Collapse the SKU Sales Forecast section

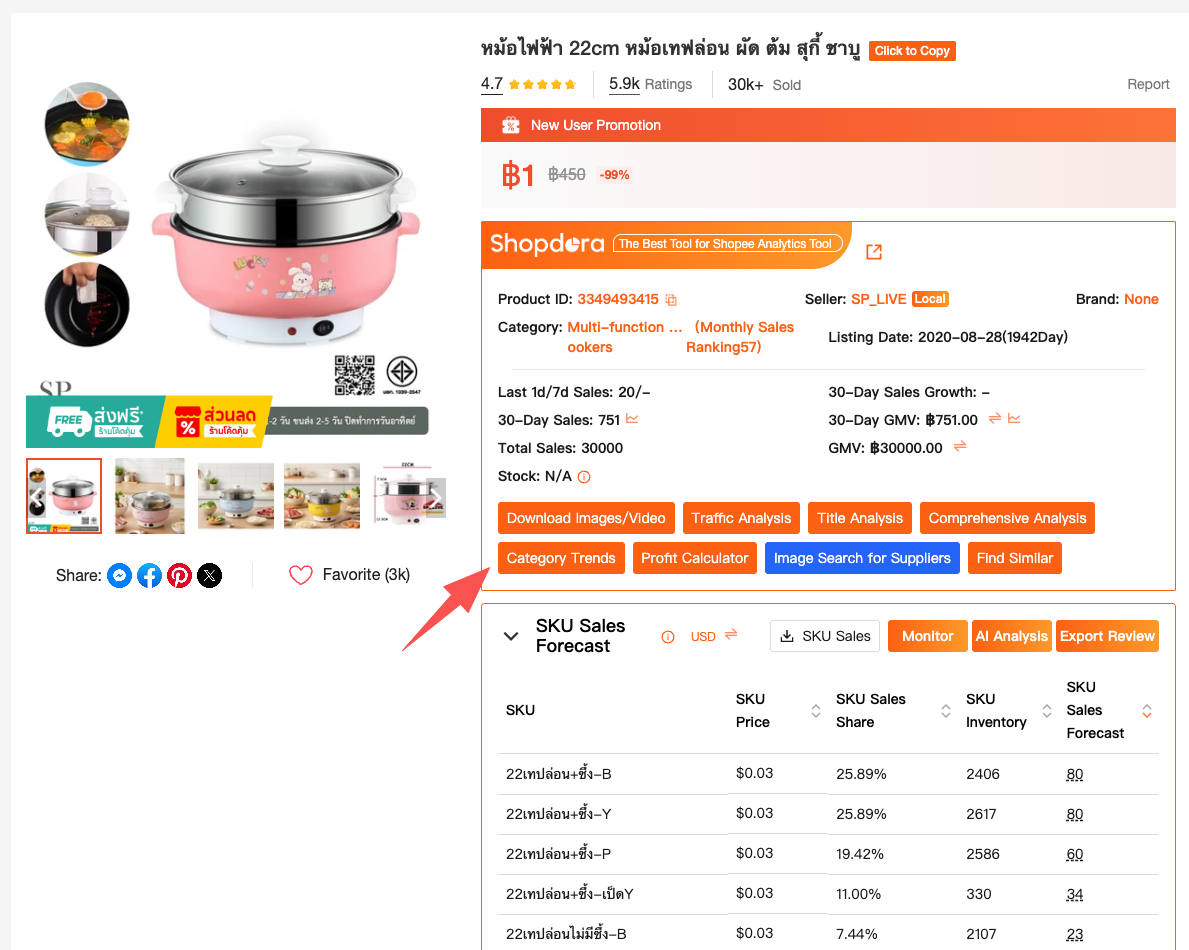click(511, 636)
